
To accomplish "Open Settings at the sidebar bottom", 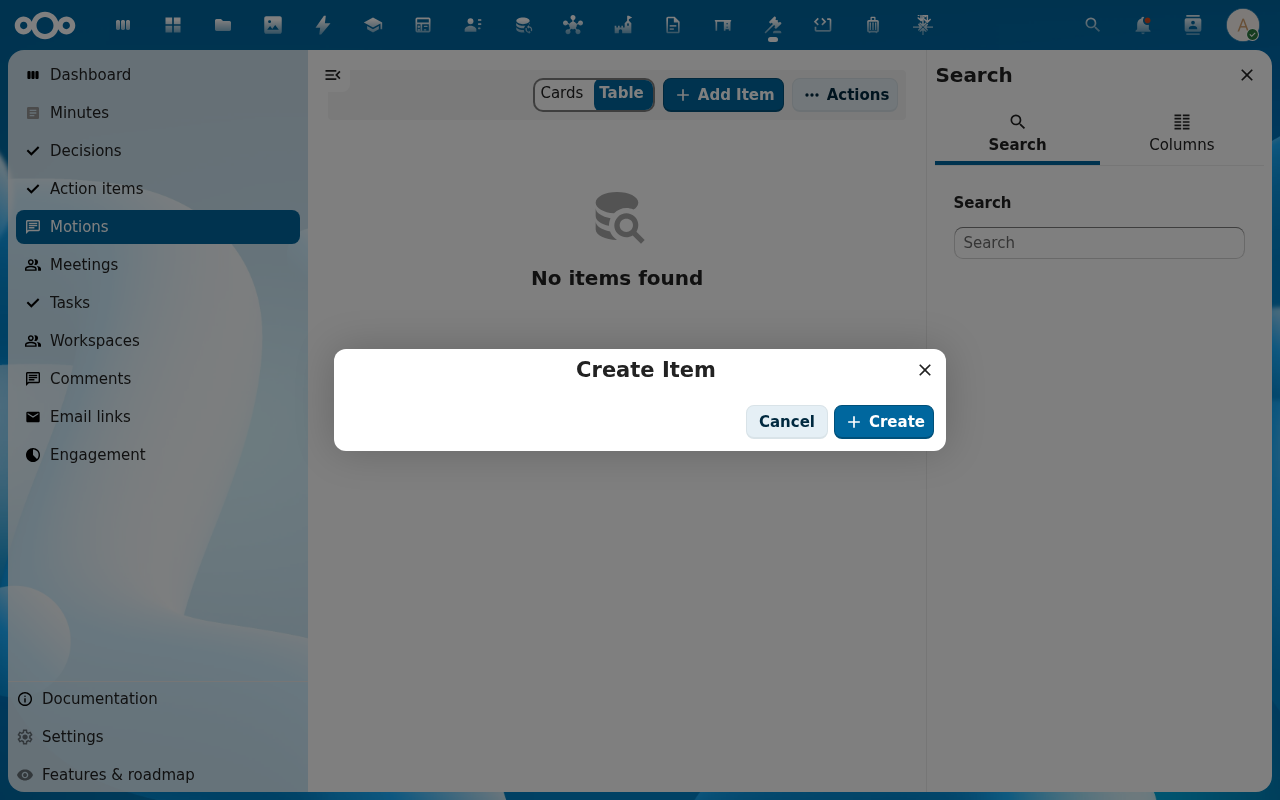I will click(x=158, y=737).
